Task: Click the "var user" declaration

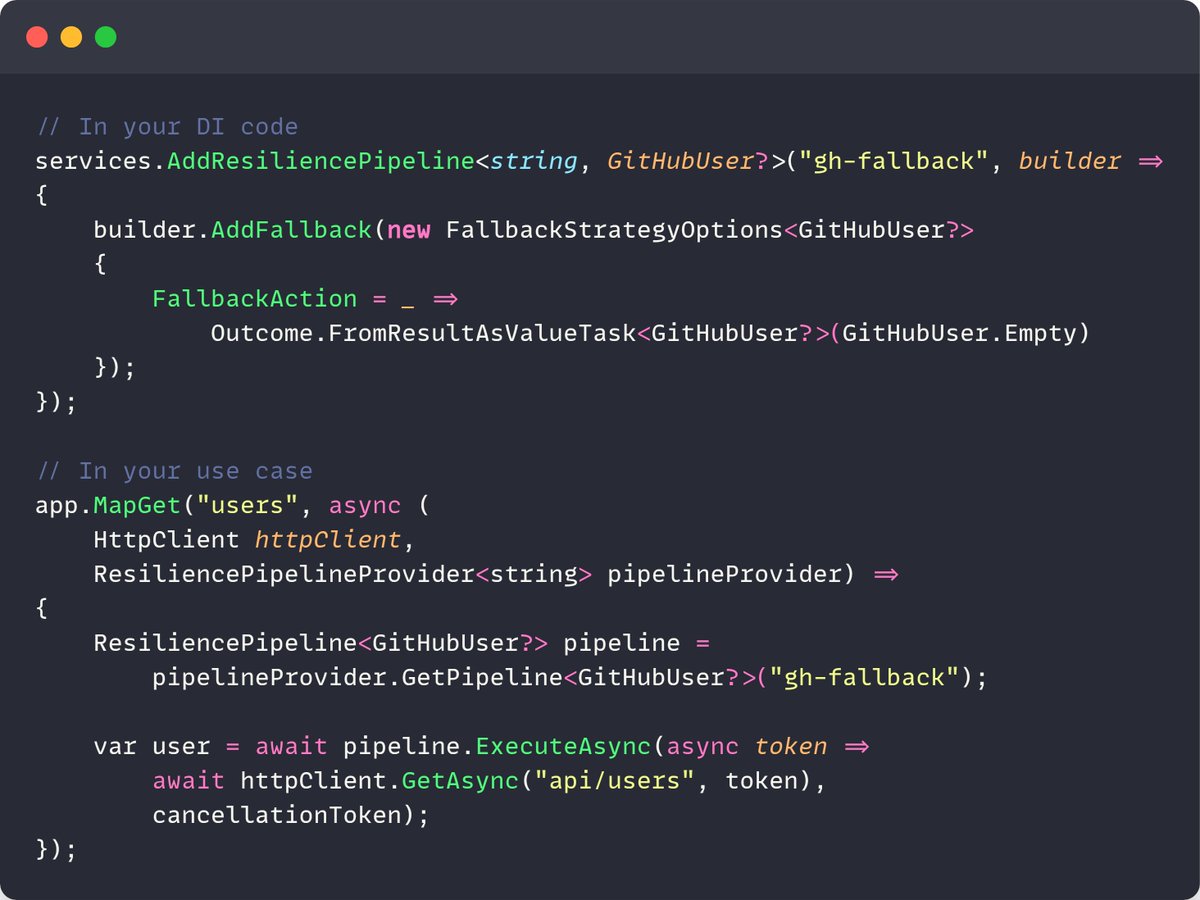Action: tap(152, 746)
